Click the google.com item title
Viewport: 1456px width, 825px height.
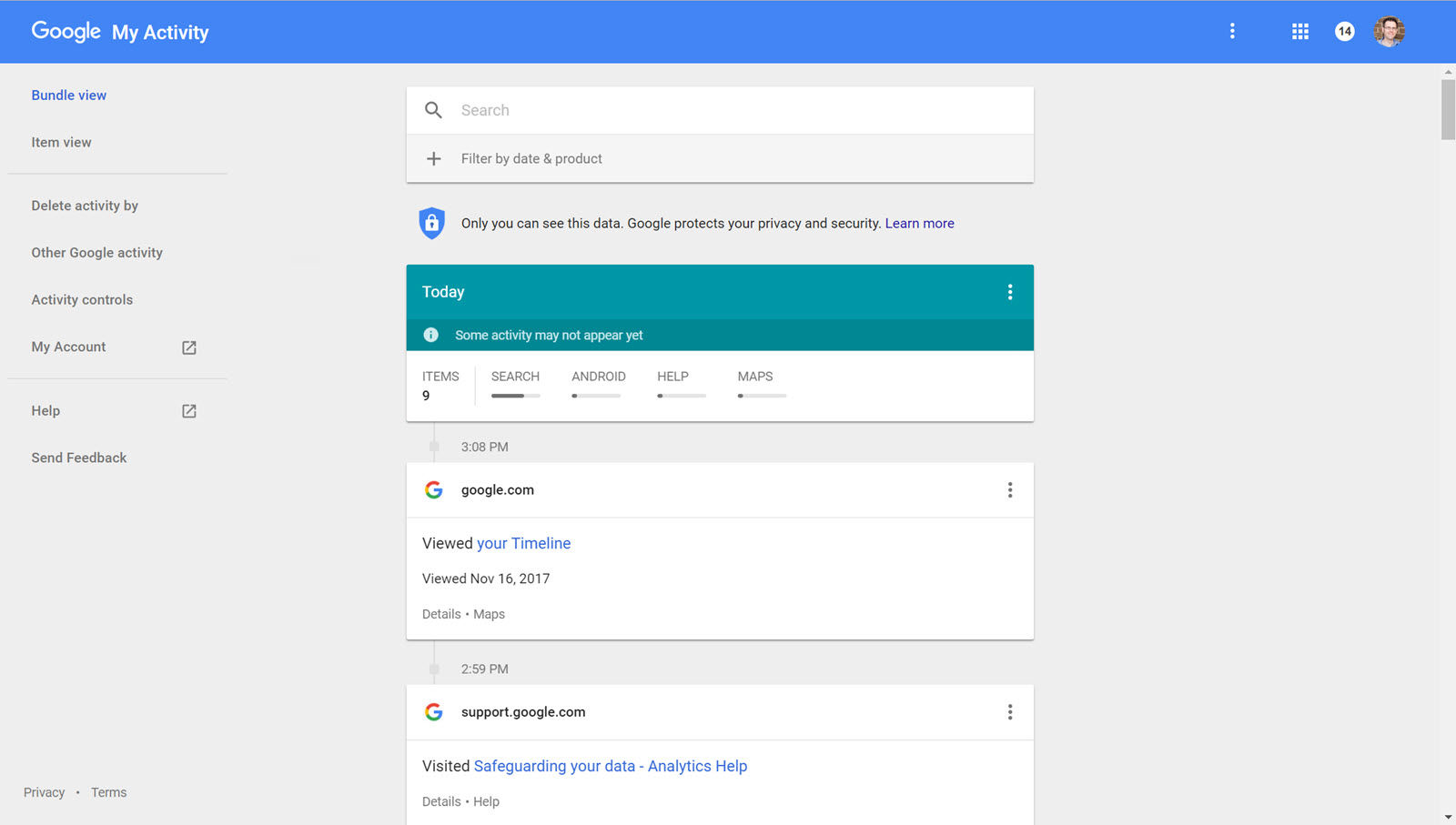pyautogui.click(x=498, y=489)
